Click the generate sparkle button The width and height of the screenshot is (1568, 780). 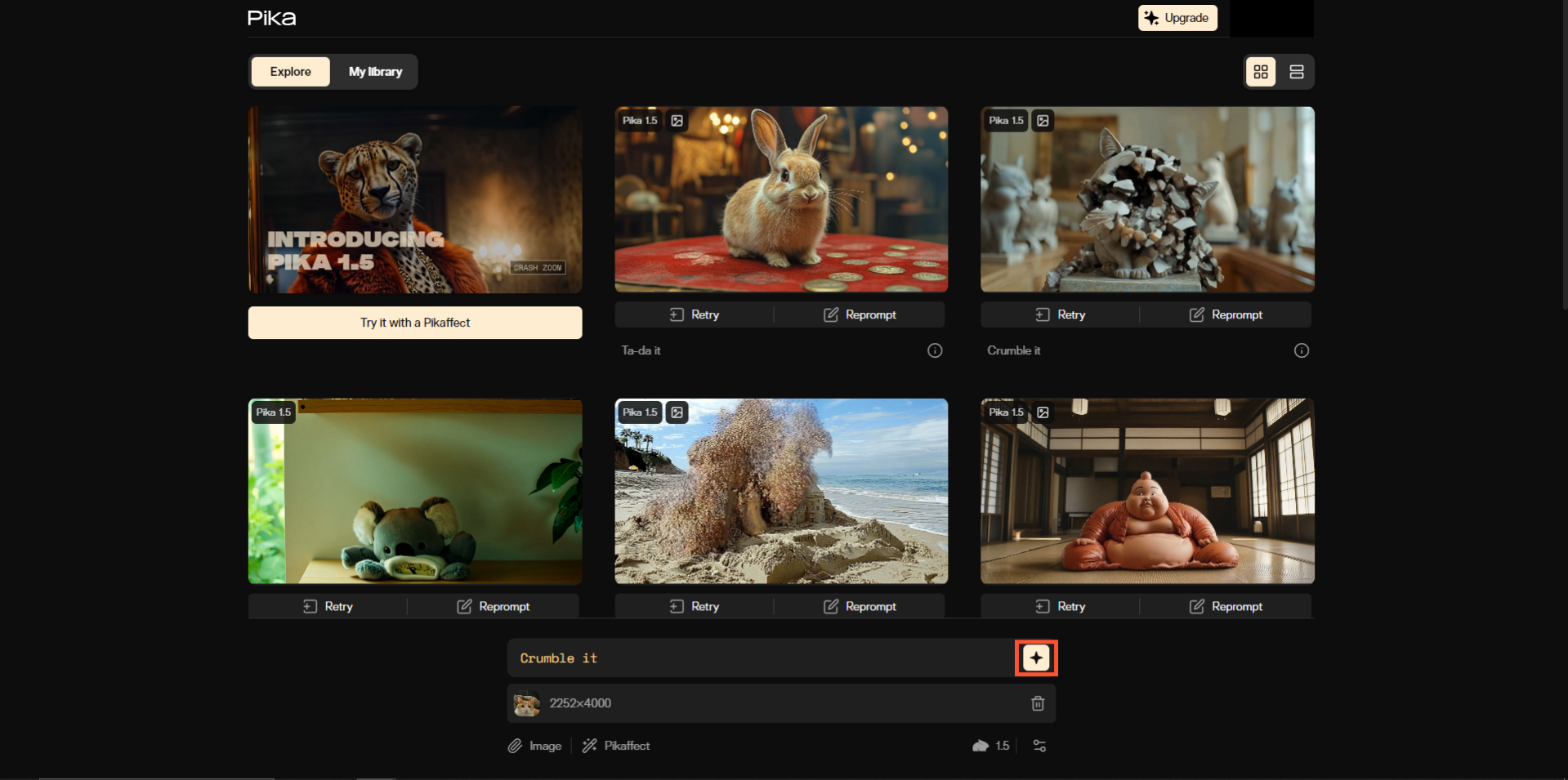click(x=1035, y=658)
